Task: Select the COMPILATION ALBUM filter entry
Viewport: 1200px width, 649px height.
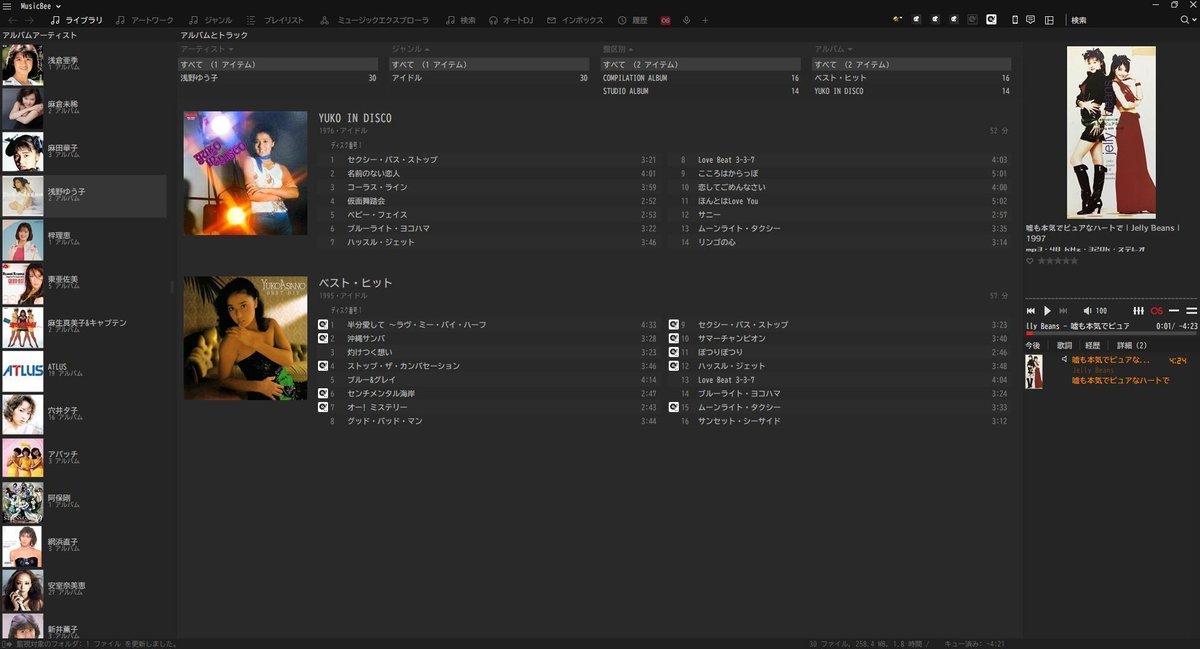Action: (x=637, y=77)
